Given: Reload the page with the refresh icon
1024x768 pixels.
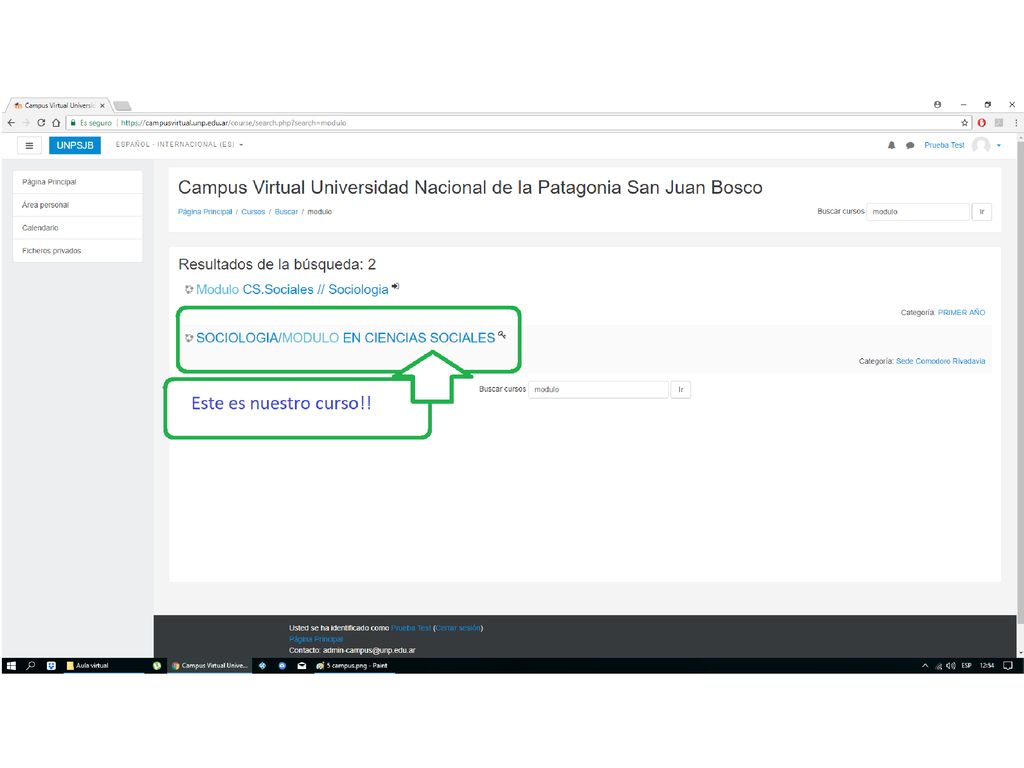Looking at the screenshot, I should pos(41,123).
